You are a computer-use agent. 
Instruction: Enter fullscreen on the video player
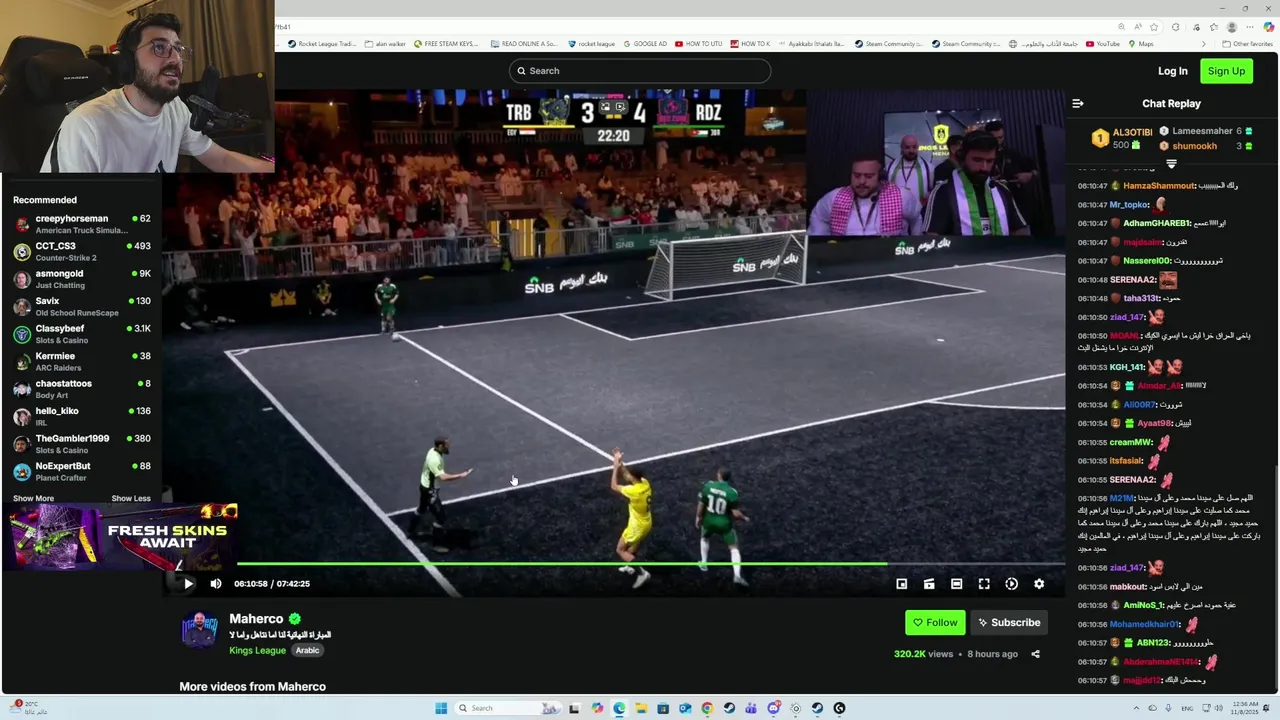[x=984, y=584]
